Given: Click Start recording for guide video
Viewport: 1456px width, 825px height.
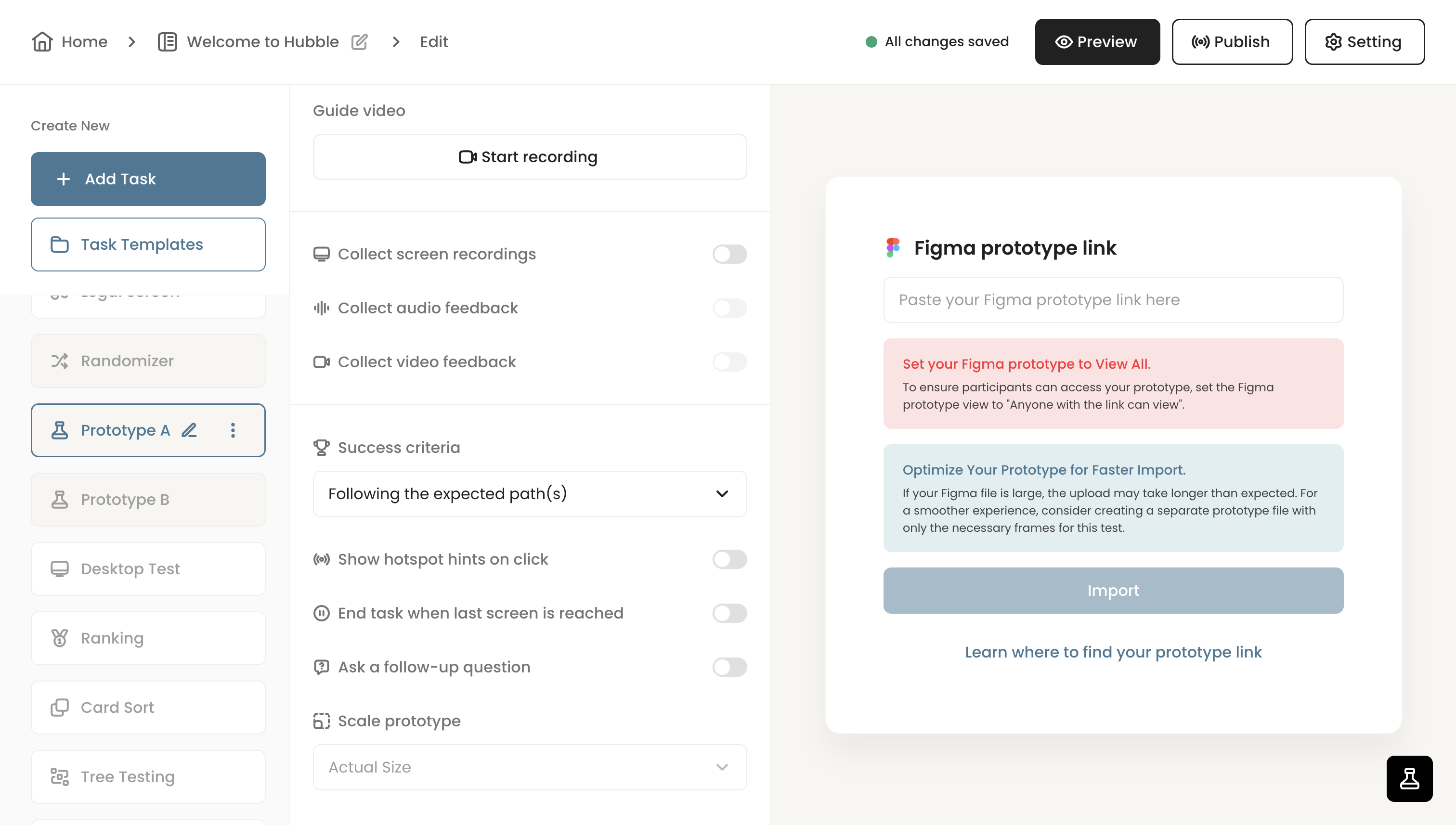Looking at the screenshot, I should [529, 157].
